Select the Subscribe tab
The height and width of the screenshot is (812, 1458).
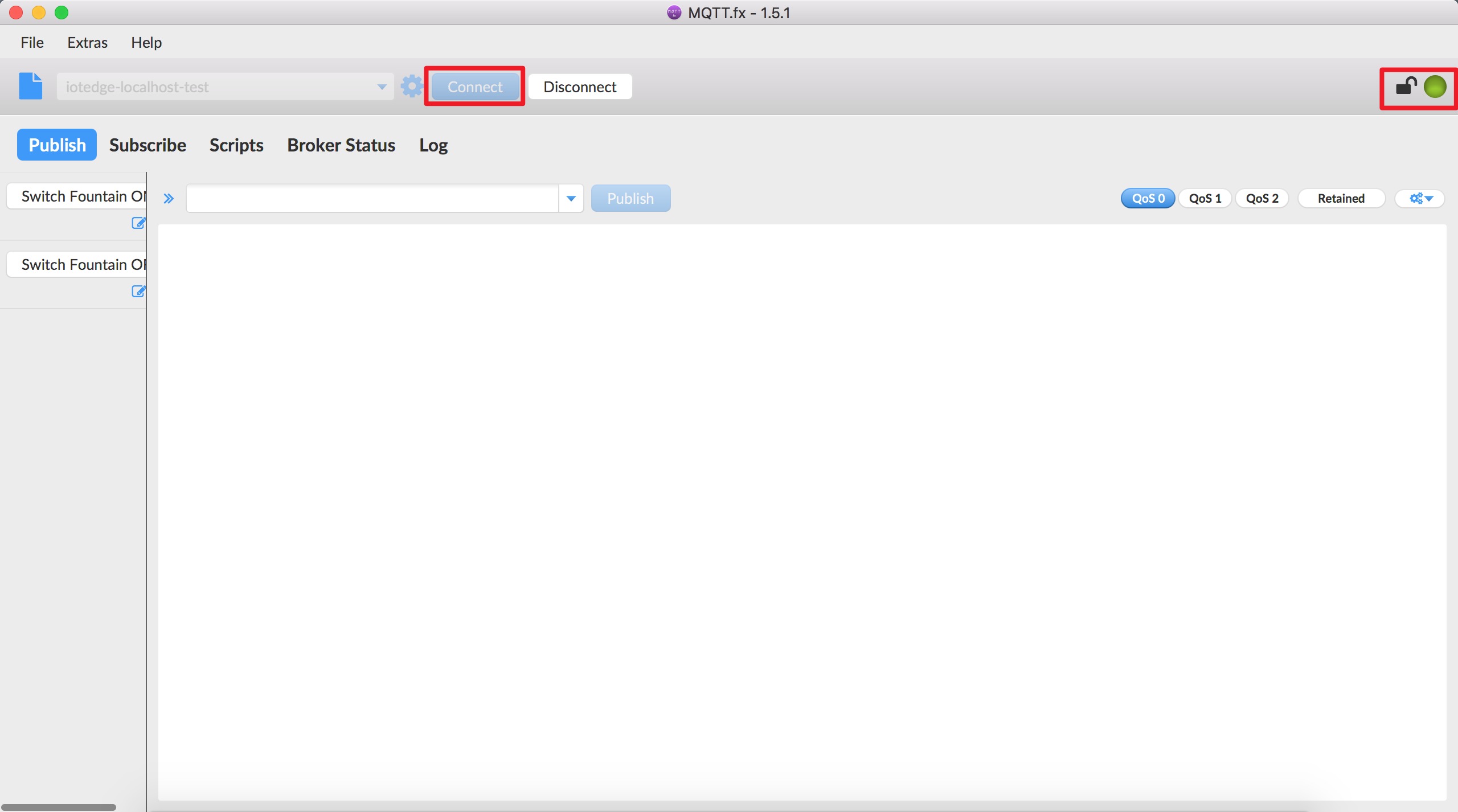click(x=148, y=145)
